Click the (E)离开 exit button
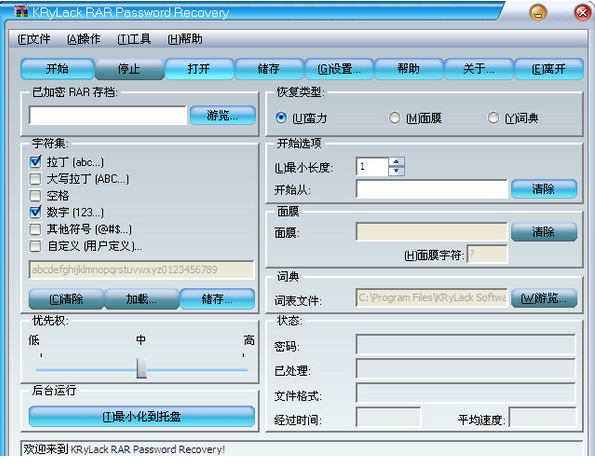 [548, 69]
